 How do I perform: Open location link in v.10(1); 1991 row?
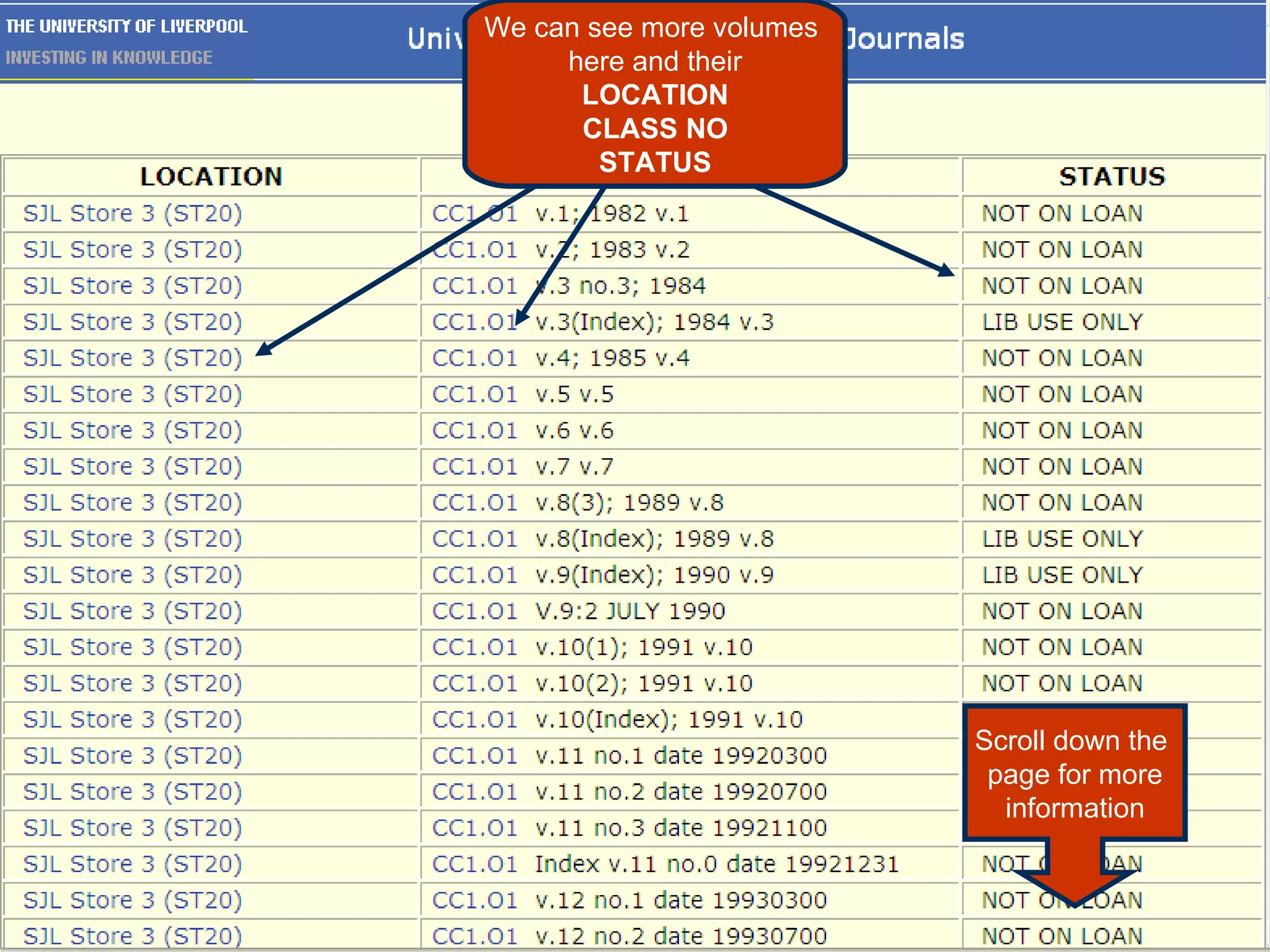(x=133, y=648)
